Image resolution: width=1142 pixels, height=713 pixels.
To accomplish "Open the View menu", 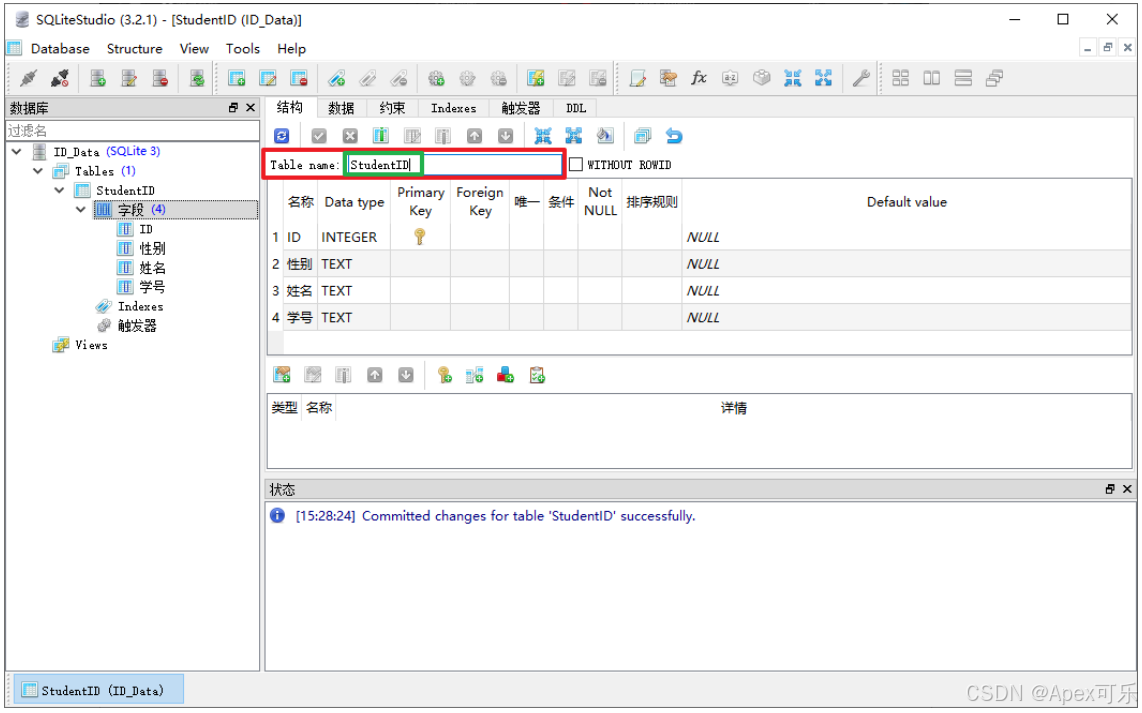I will (194, 49).
